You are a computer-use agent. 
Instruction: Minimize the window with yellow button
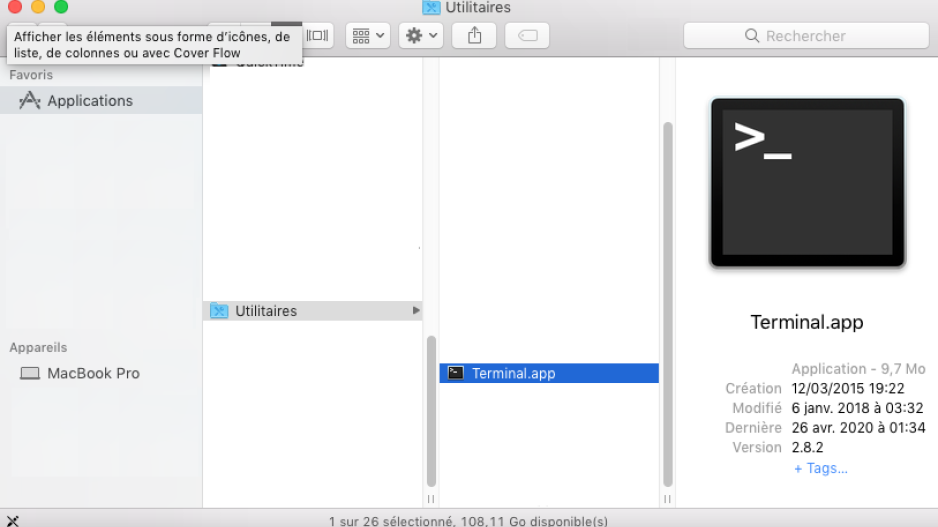point(38,7)
